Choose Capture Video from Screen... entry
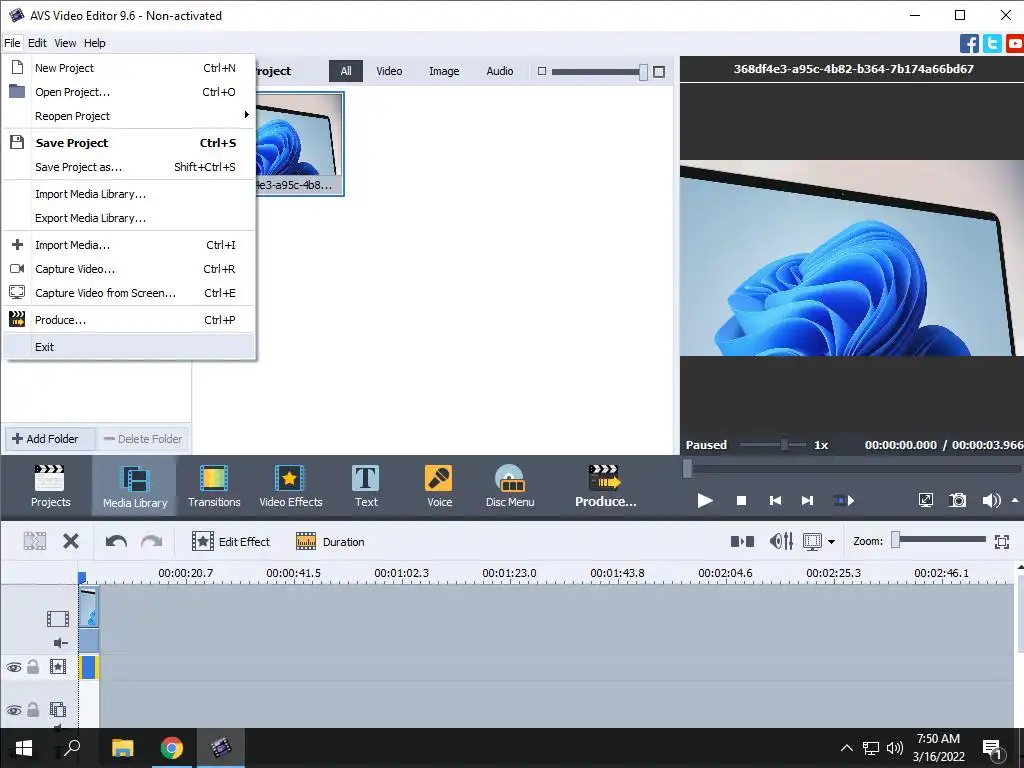This screenshot has width=1024, height=768. point(129,293)
